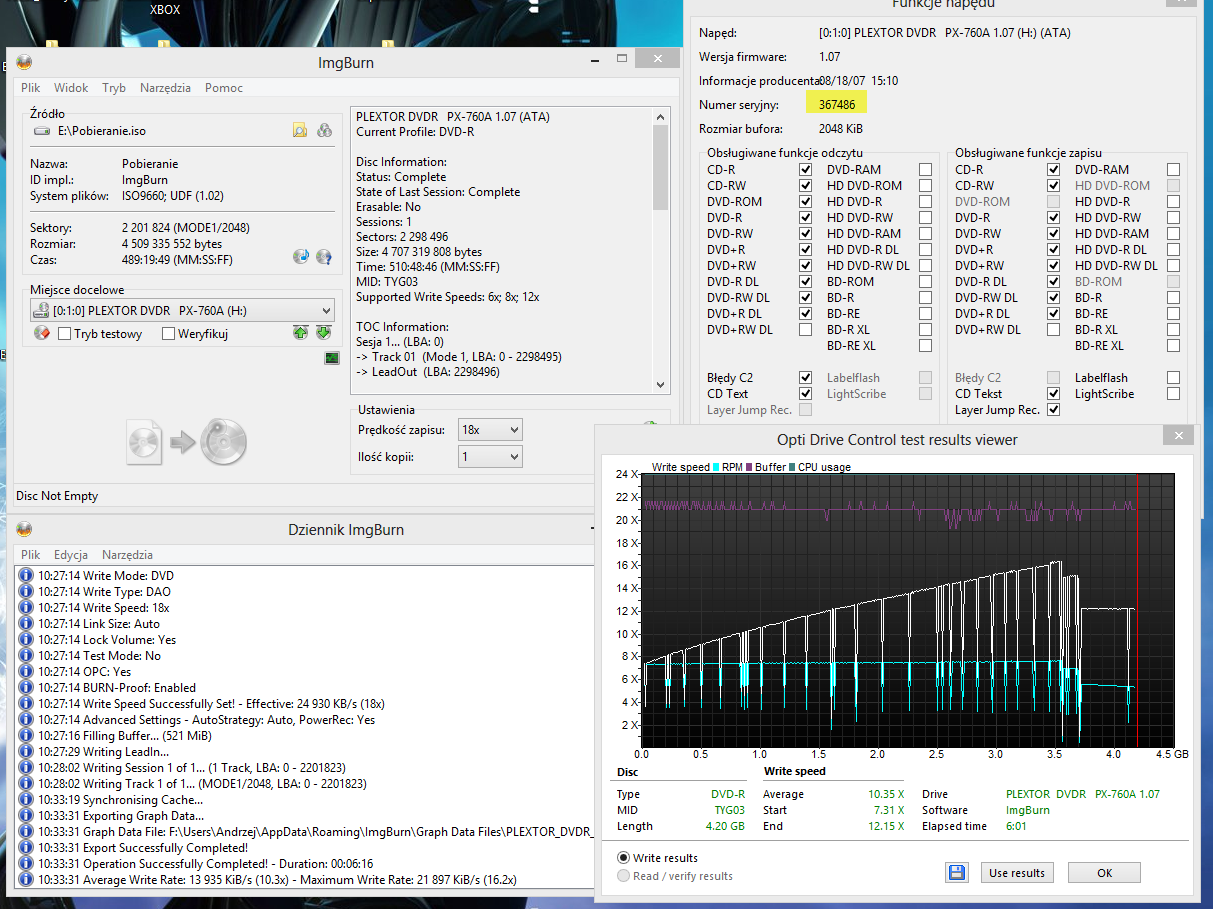The image size is (1213, 909).
Task: Open the Tryb menu
Action: 114,88
